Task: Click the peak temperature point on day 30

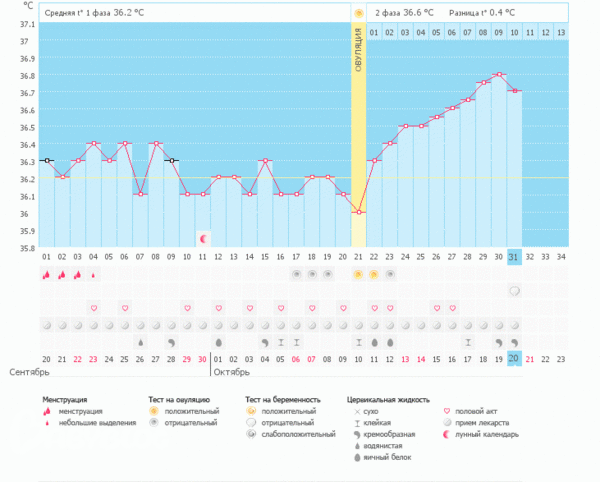Action: click(x=499, y=74)
